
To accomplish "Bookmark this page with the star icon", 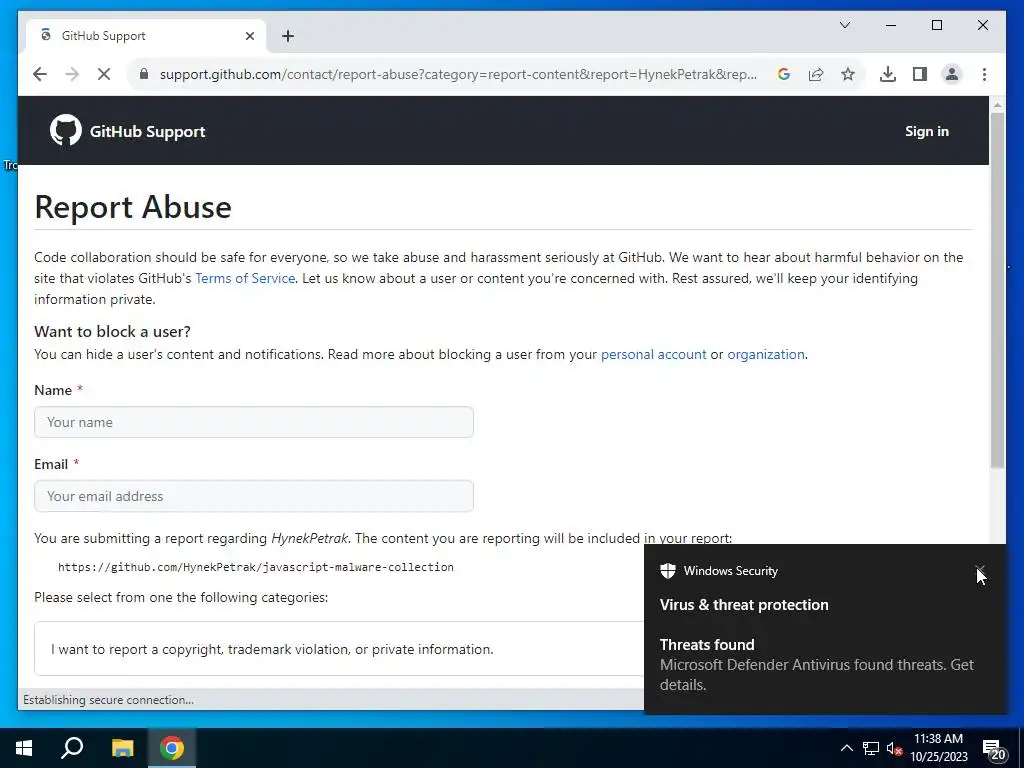I will [848, 74].
